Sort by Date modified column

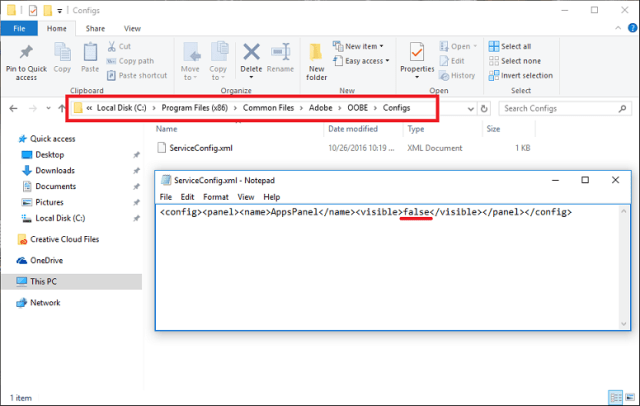pos(353,129)
